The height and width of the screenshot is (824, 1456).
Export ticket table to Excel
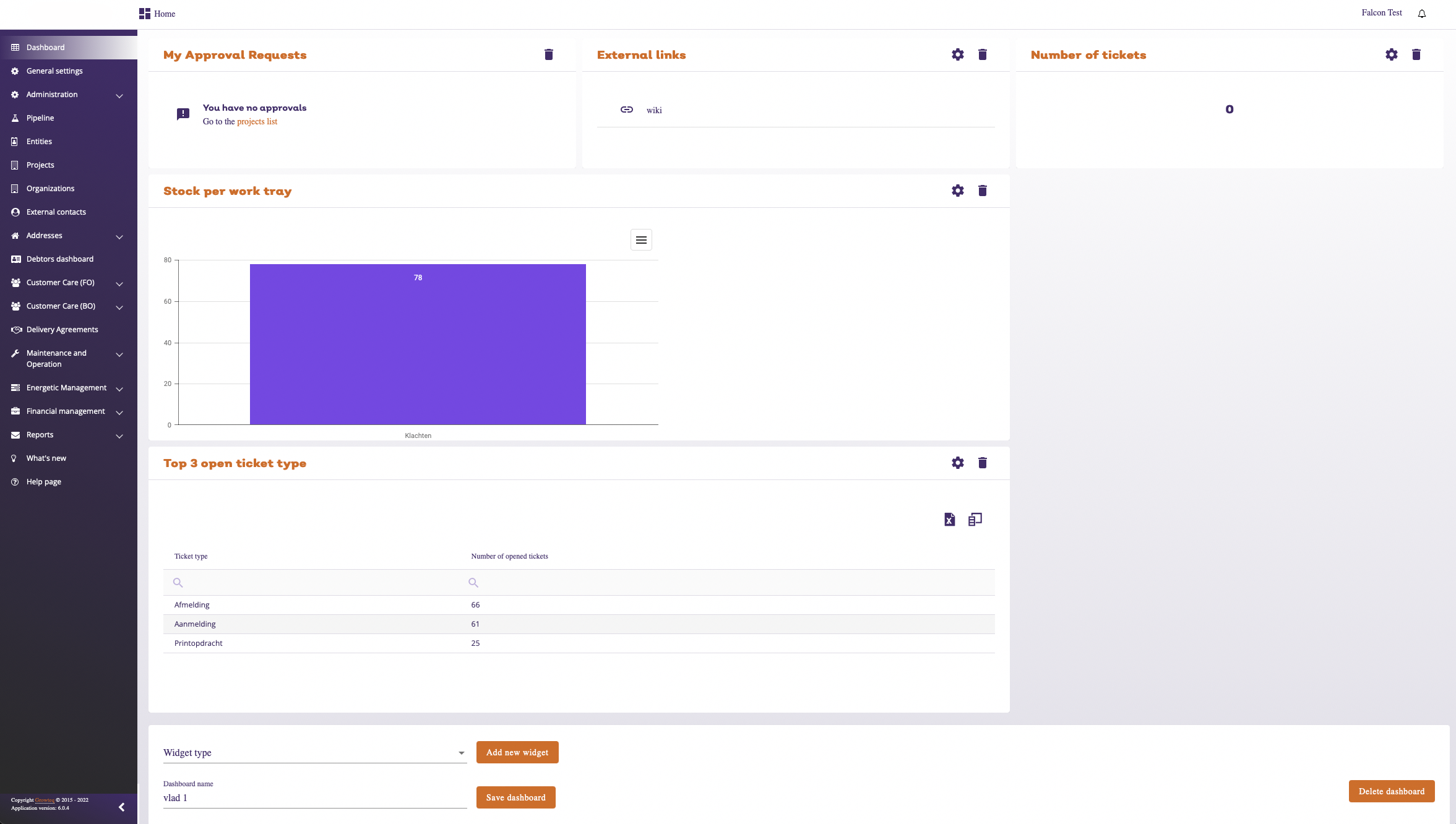tap(949, 520)
